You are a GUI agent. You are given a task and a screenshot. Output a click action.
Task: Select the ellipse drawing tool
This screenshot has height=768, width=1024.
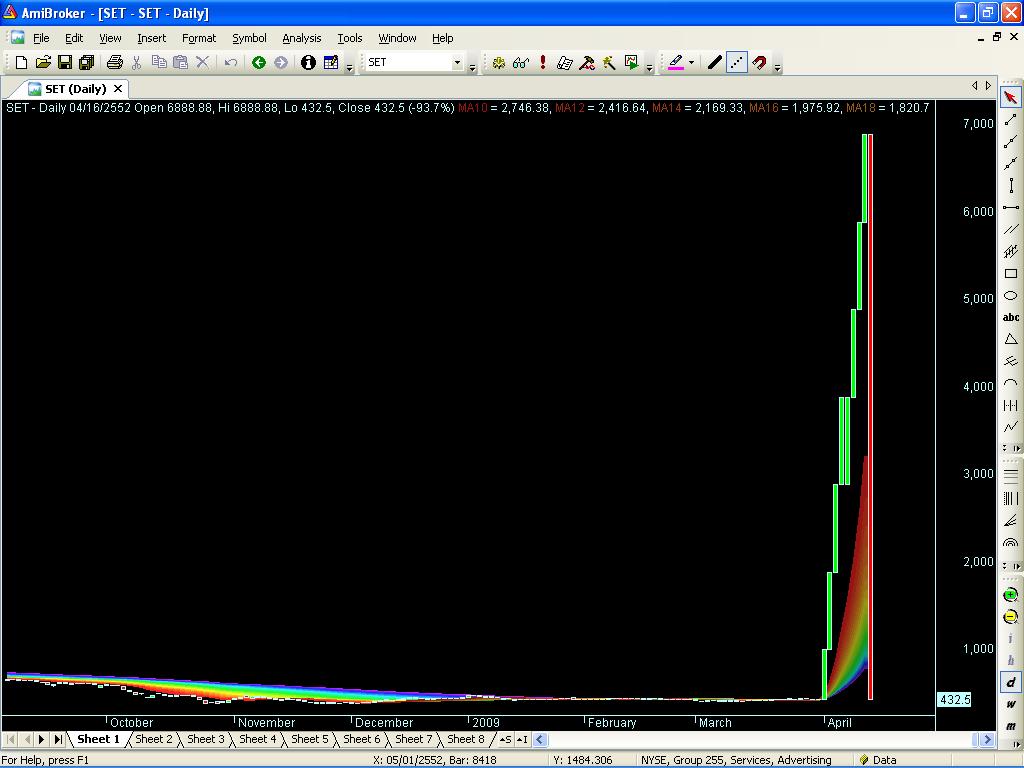point(1010,295)
